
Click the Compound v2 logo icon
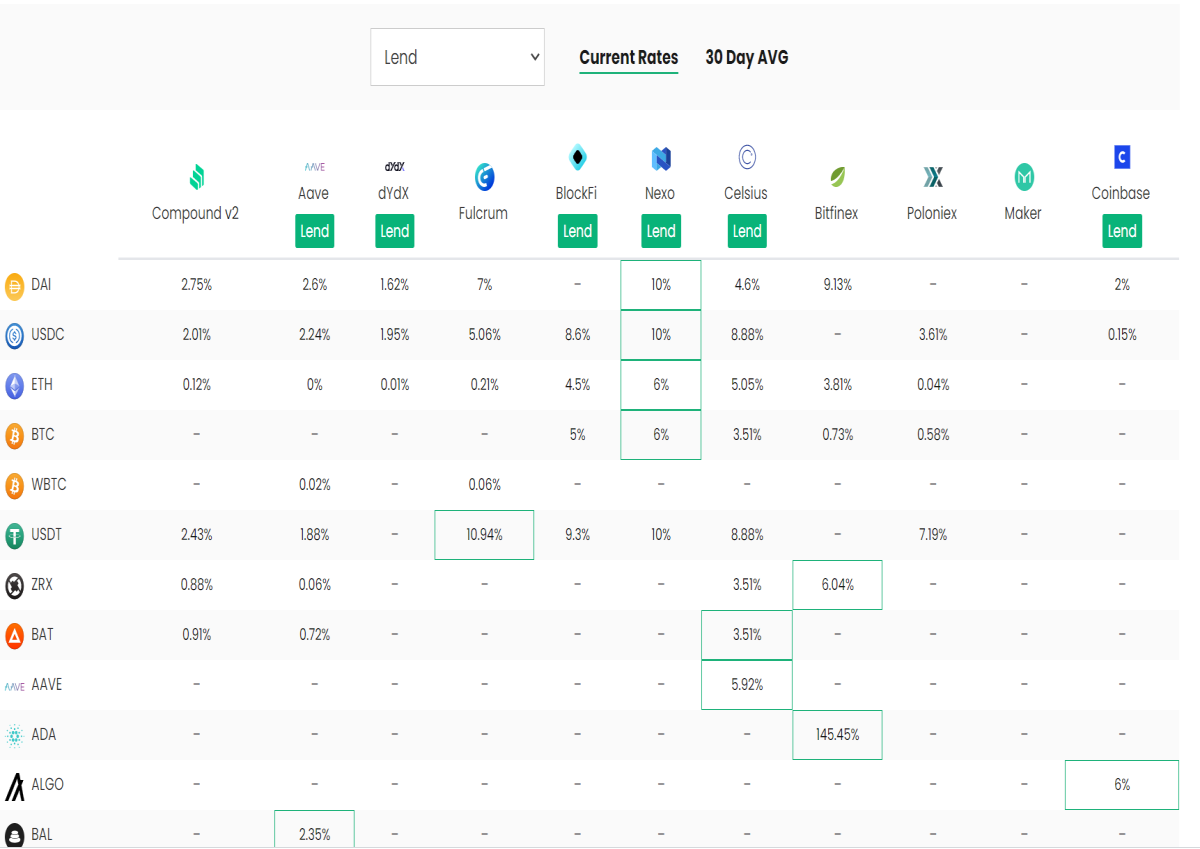point(196,178)
